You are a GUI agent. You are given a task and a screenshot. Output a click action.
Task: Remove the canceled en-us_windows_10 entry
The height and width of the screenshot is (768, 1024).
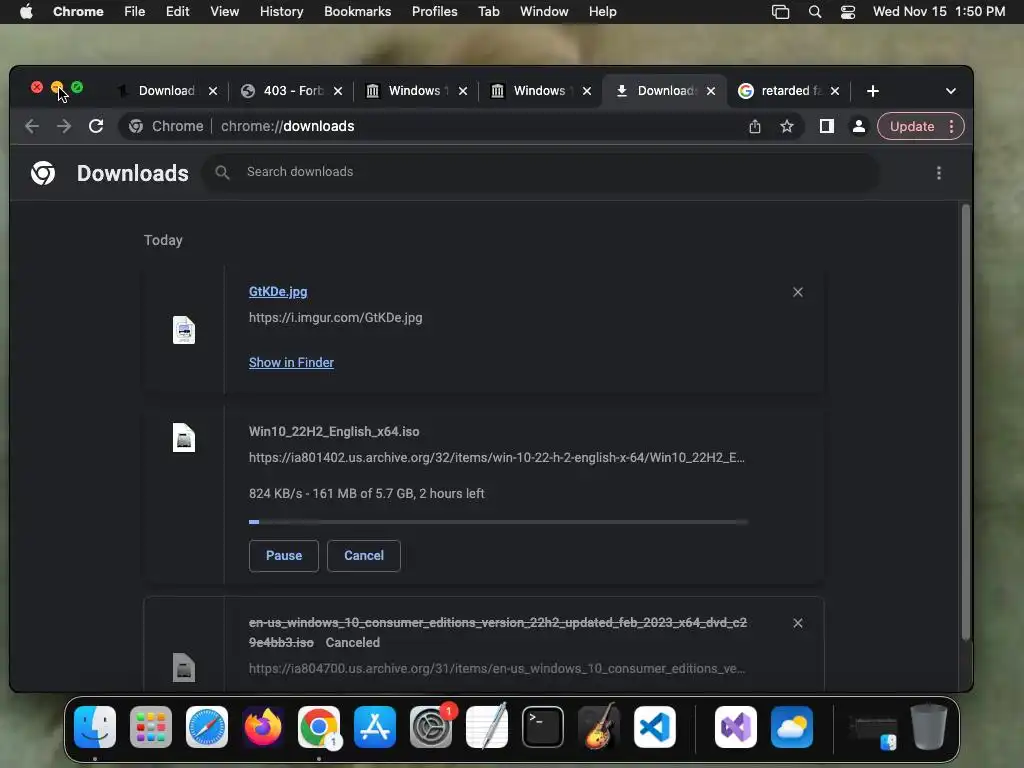coord(797,623)
